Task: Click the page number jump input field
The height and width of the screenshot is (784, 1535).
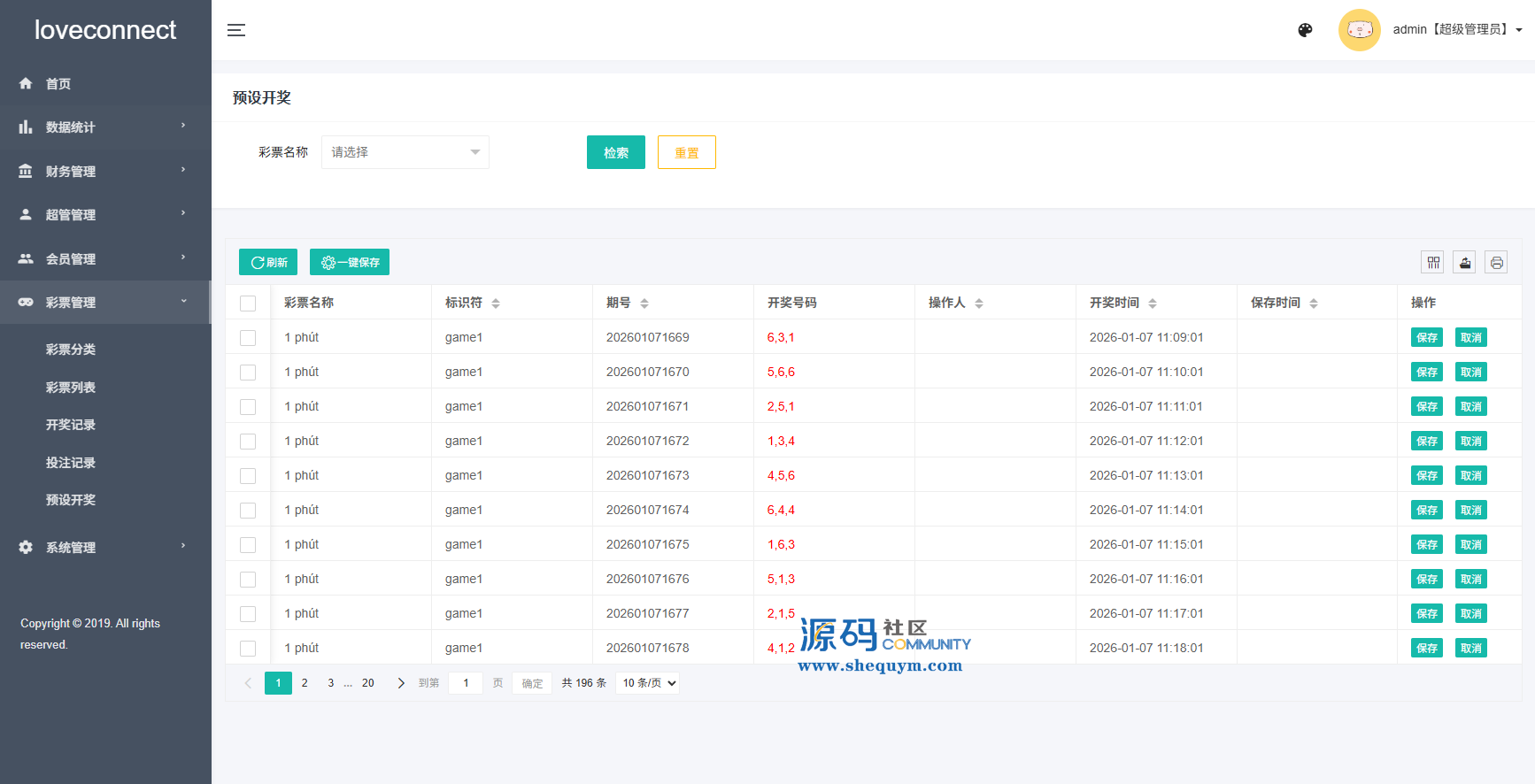Action: (466, 683)
